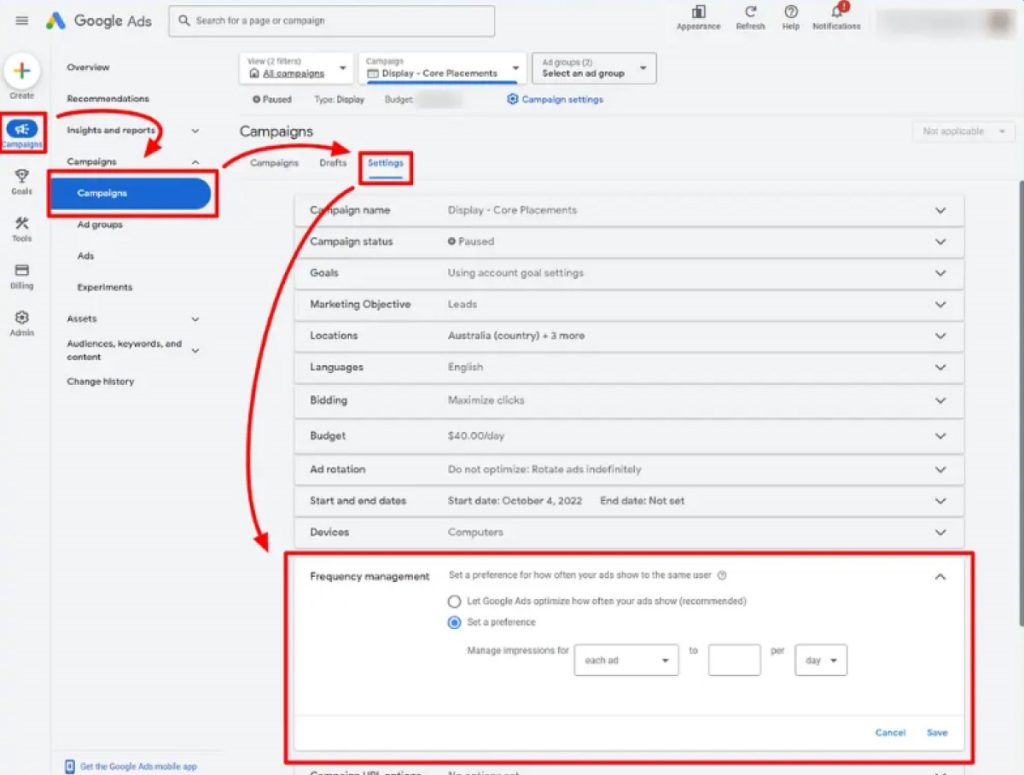Viewport: 1024px width, 775px height.
Task: Expand the Bidding settings row
Action: pyautogui.click(x=939, y=400)
